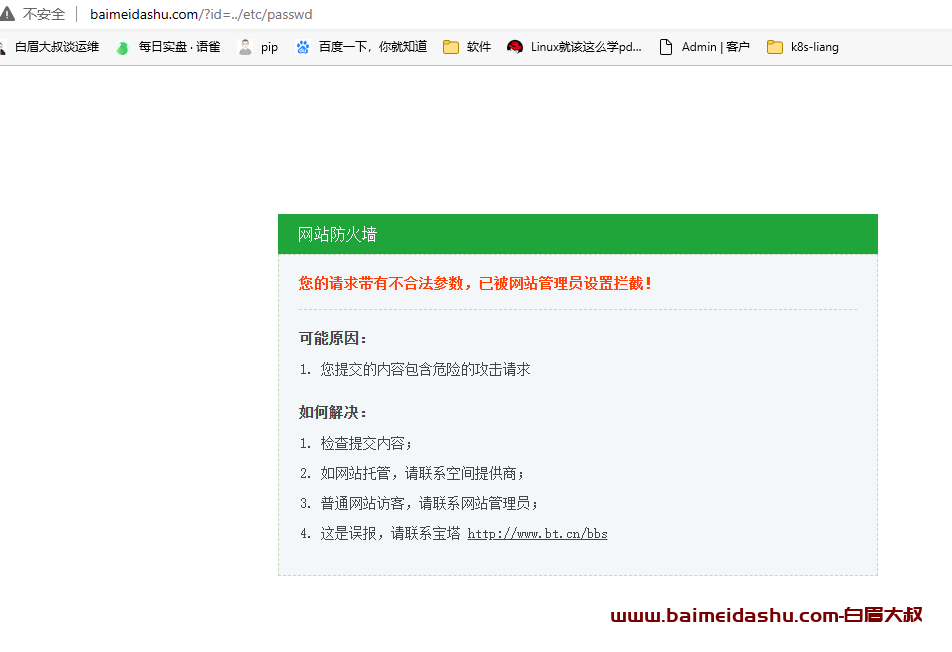The image size is (952, 652).
Task: Expand the k8s-liang bookmark folder label
Action: click(x=815, y=47)
